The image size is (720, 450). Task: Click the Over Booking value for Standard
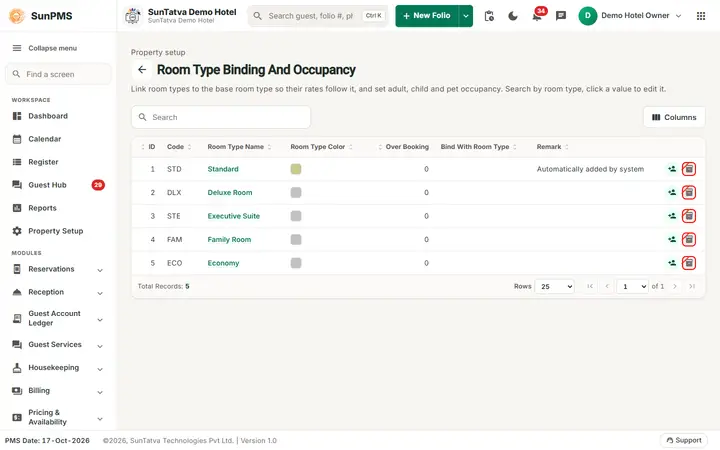tap(426, 169)
